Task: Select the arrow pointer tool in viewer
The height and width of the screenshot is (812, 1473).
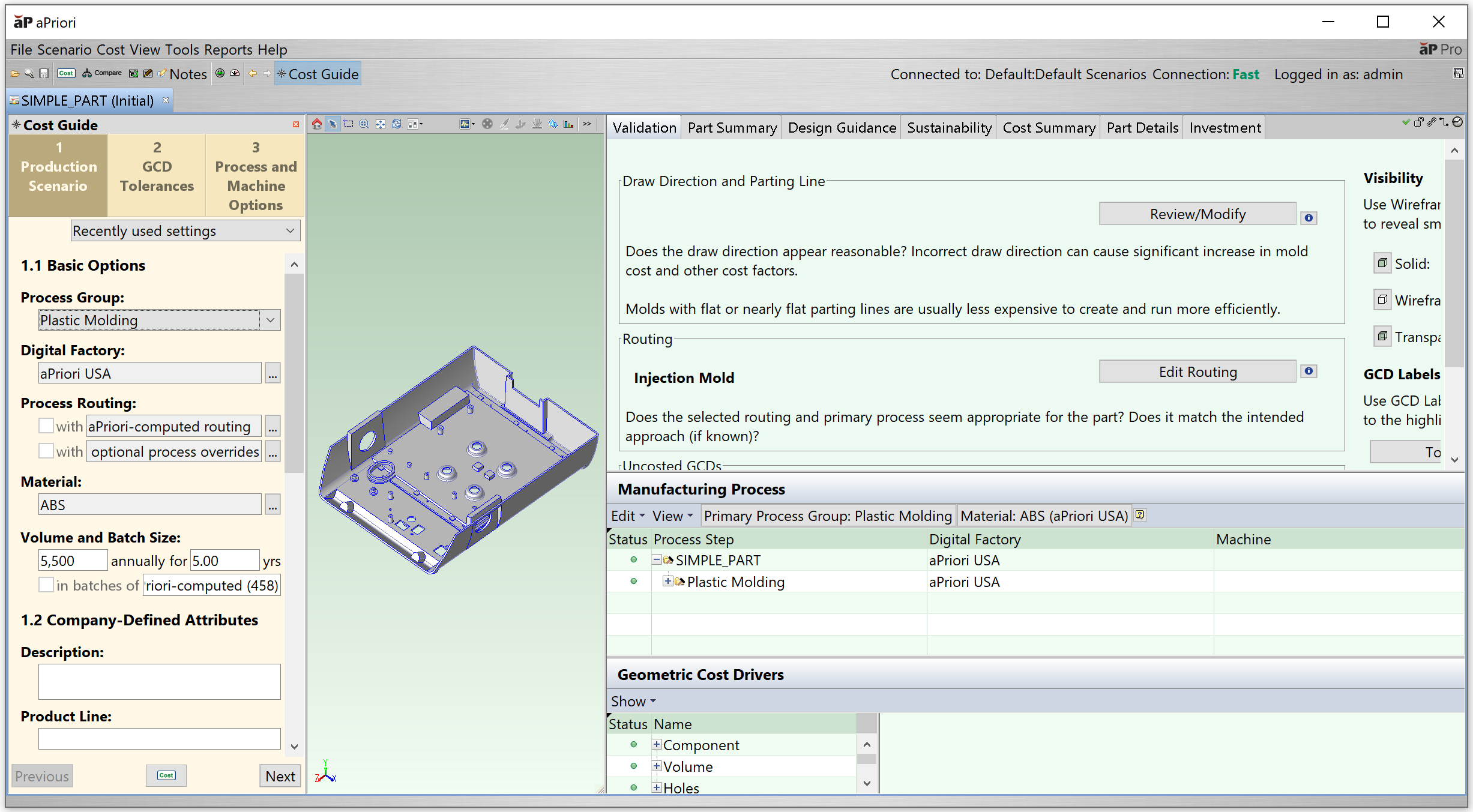Action: click(333, 124)
